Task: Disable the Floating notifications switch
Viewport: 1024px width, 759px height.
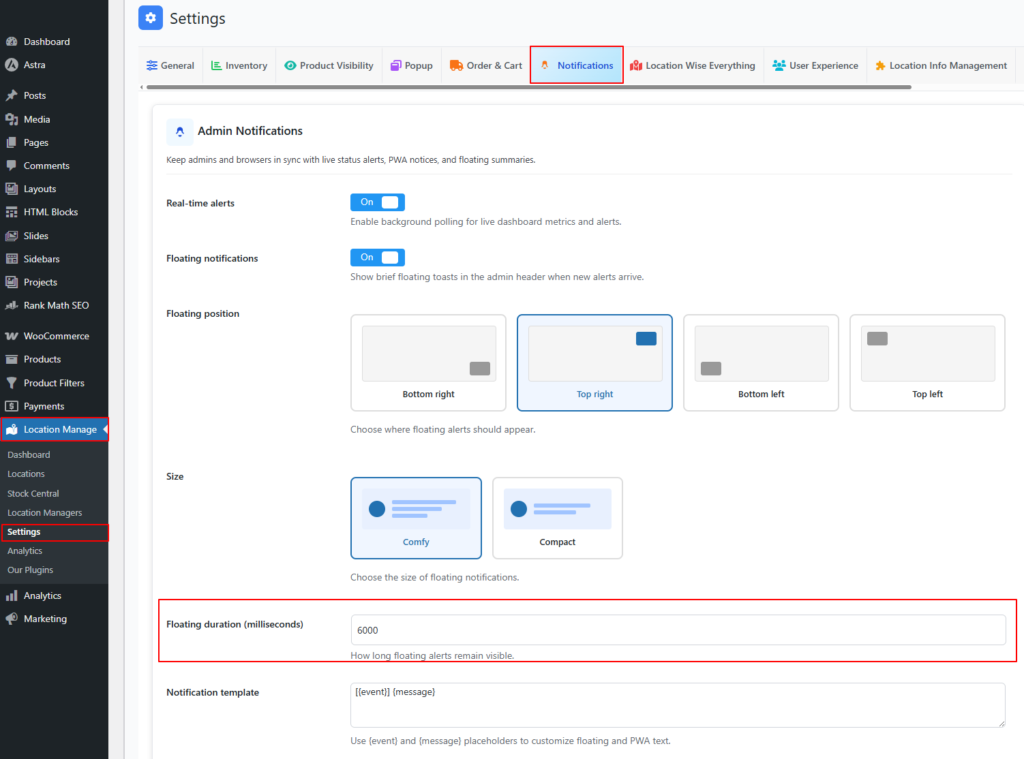Action: click(377, 257)
